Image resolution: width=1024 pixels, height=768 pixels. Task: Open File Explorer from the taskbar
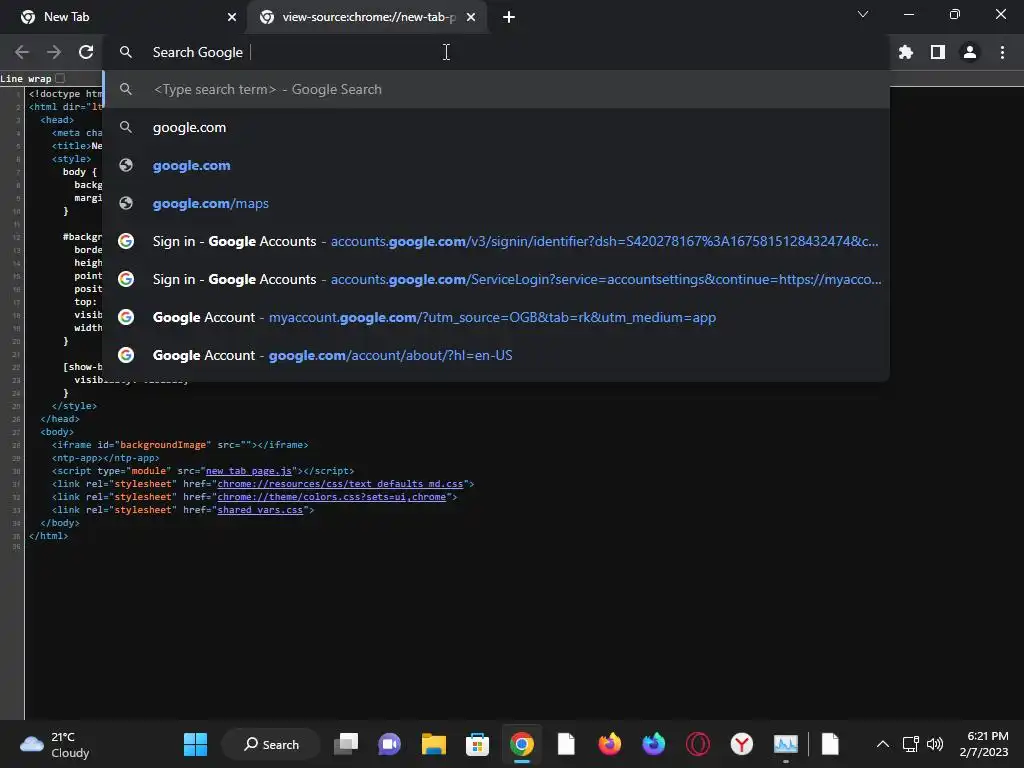click(x=434, y=744)
